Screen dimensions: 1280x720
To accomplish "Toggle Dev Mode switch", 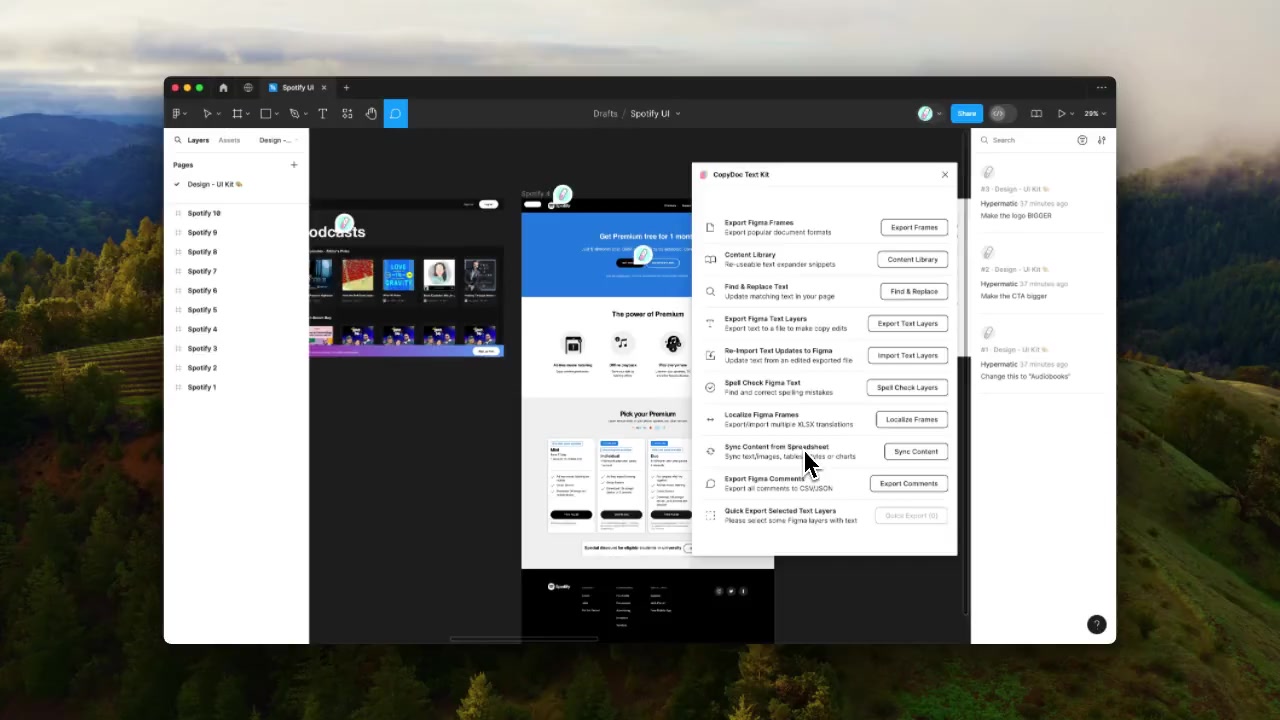I will coord(1001,114).
